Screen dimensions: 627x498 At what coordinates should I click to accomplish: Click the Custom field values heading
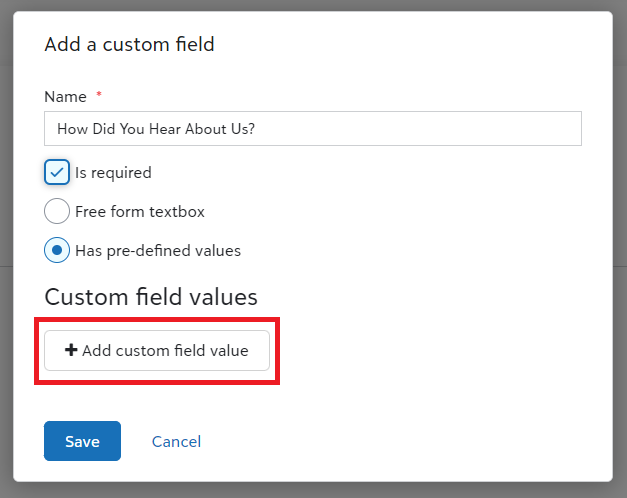tap(151, 297)
